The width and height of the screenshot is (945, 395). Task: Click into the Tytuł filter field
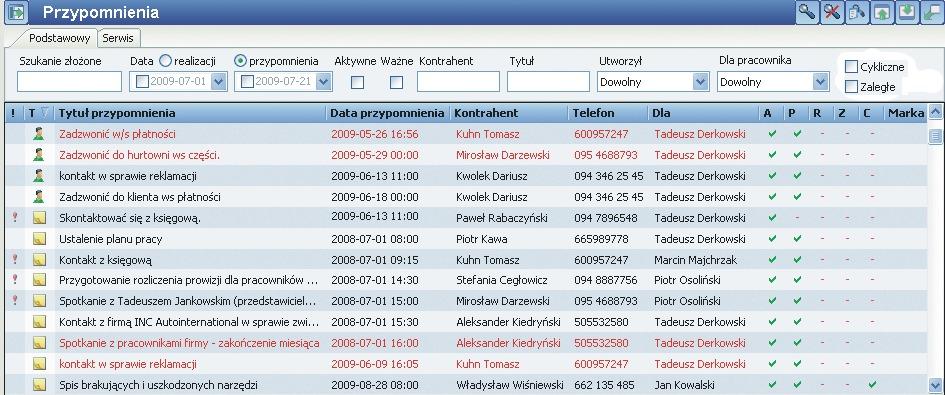coord(548,81)
